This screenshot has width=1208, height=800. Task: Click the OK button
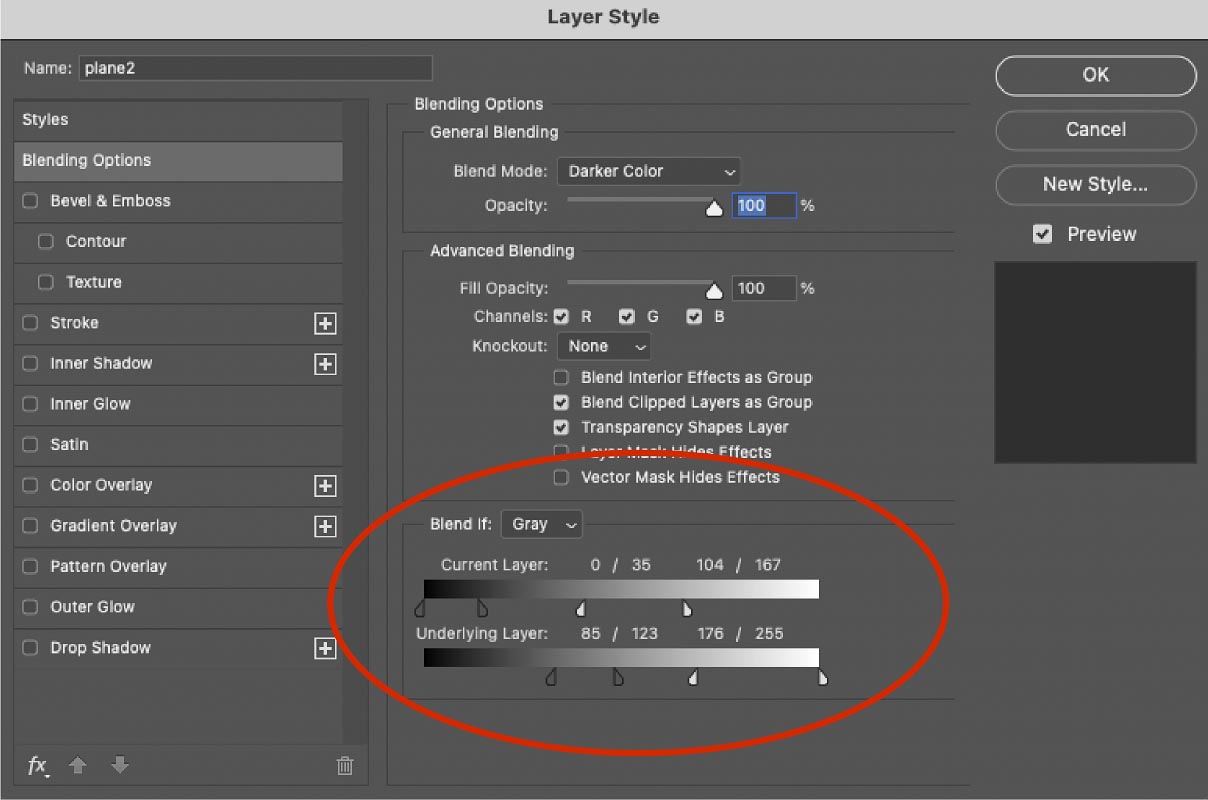(x=1095, y=75)
